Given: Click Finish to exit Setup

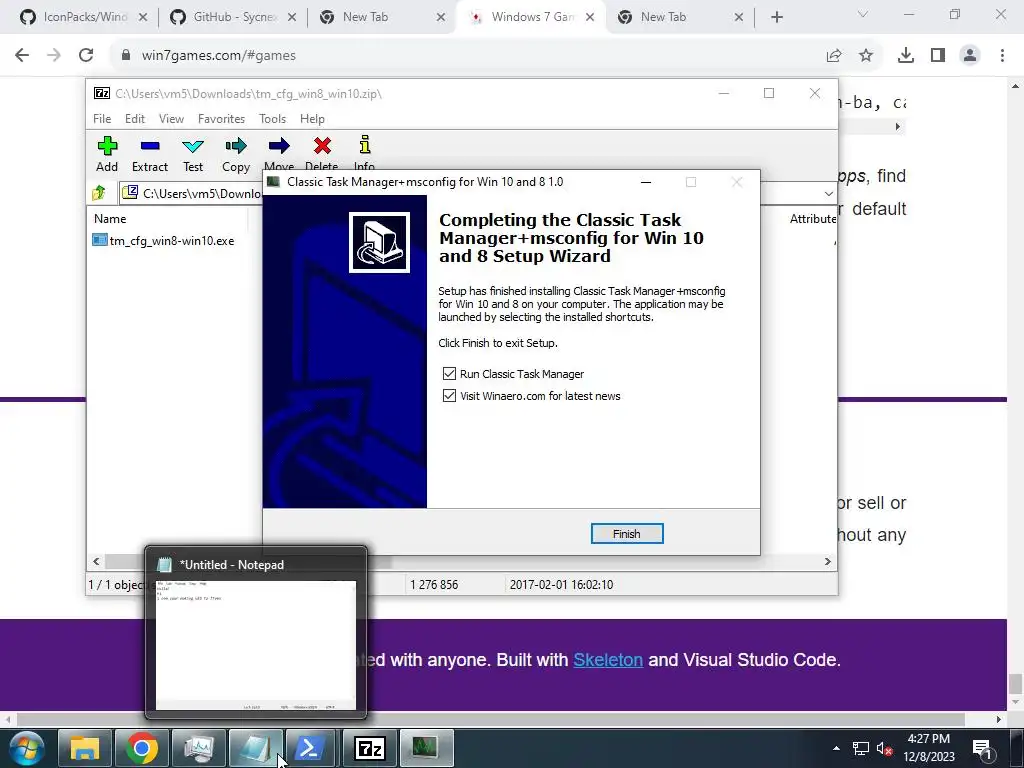Looking at the screenshot, I should click(x=627, y=534).
